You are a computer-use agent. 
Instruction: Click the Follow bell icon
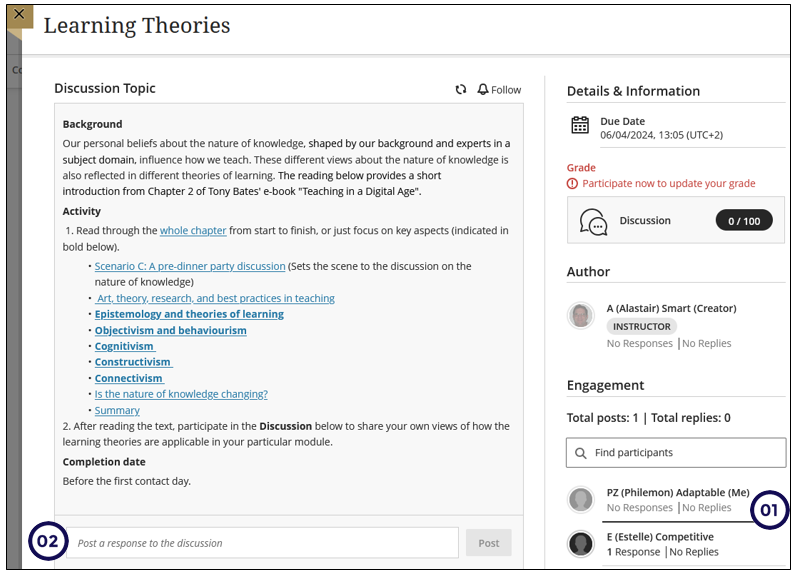(483, 89)
